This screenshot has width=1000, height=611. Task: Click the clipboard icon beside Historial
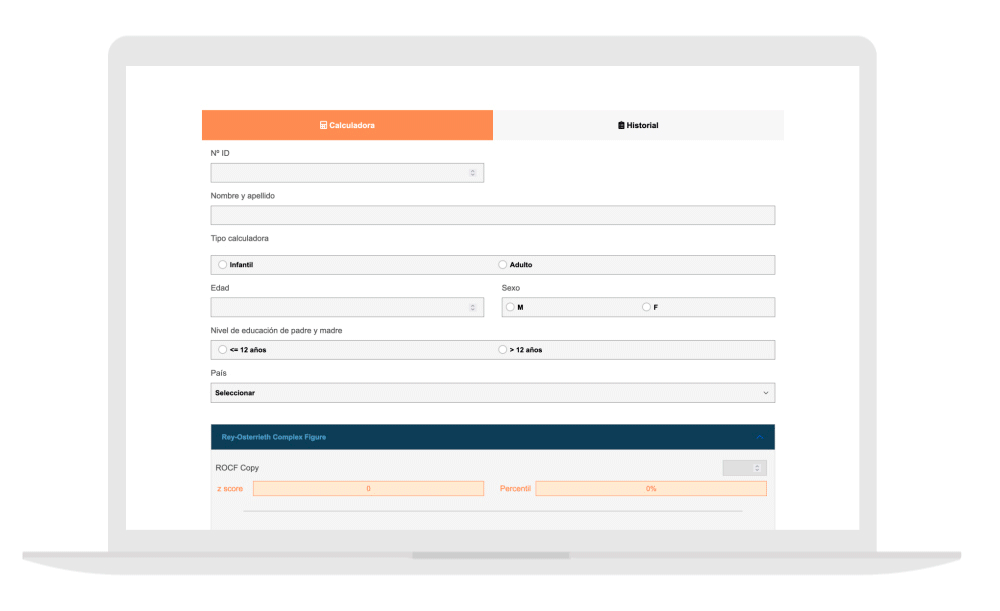pyautogui.click(x=621, y=125)
